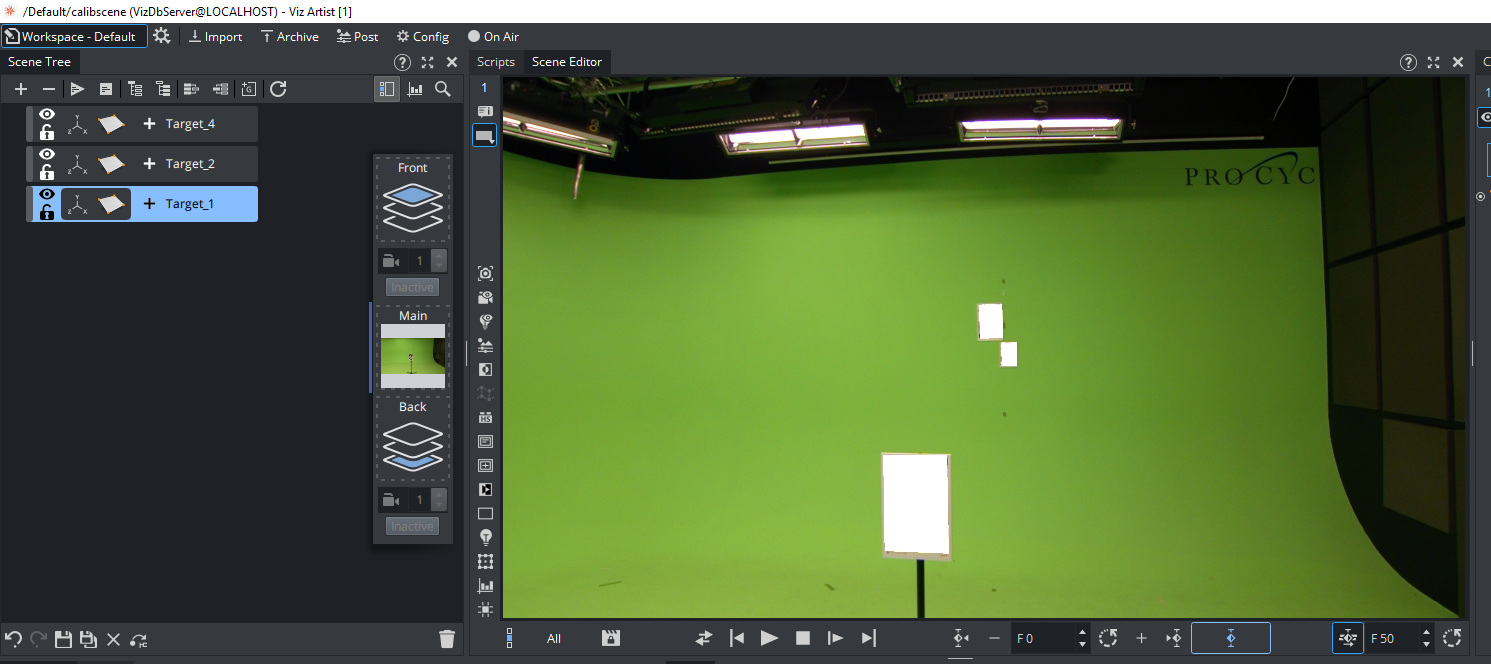Viewport: 1491px width, 664px height.
Task: Click the refresh icon in Scene Tree toolbar
Action: [278, 89]
